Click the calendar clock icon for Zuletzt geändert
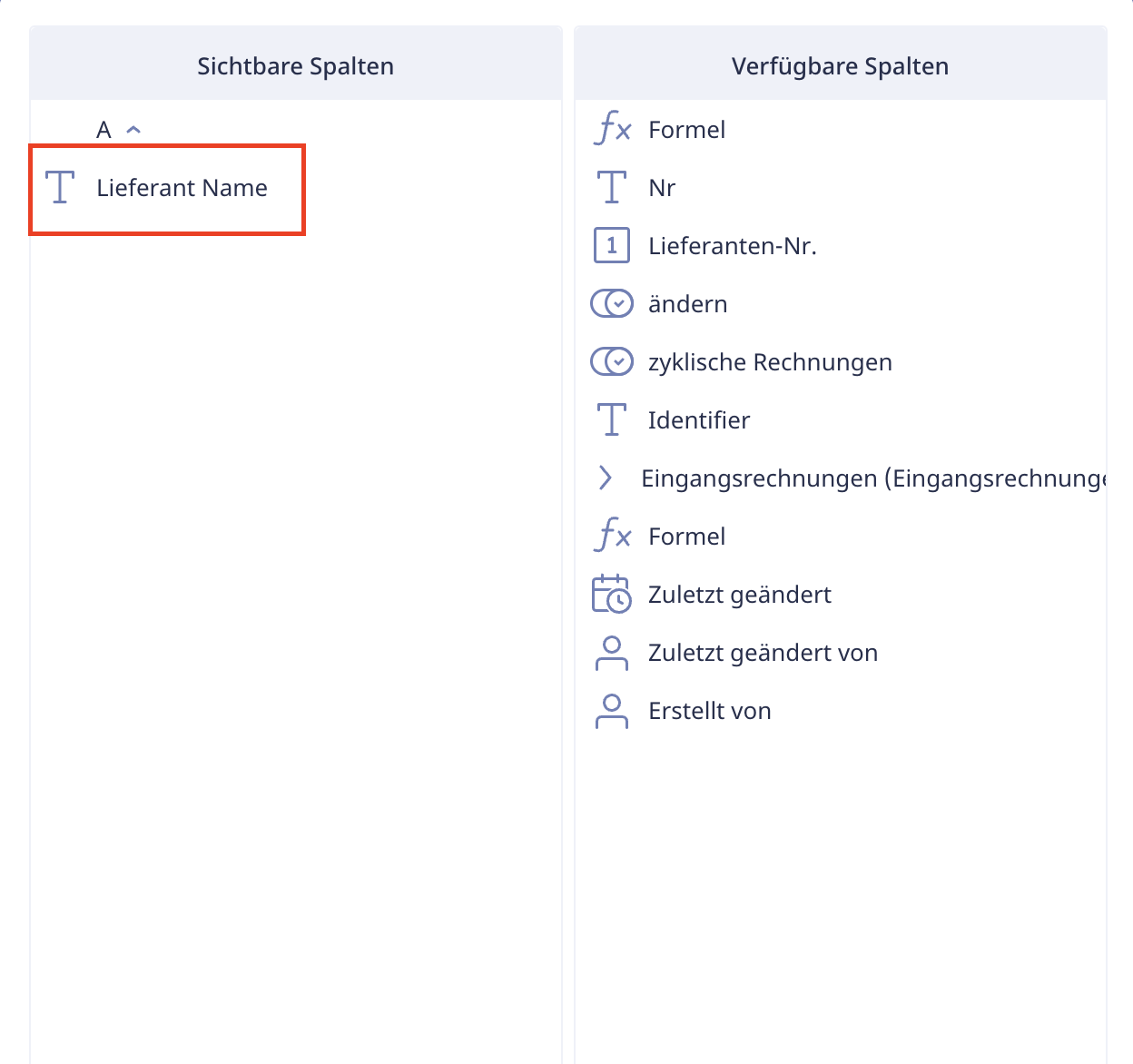The height and width of the screenshot is (1064, 1133). (x=612, y=595)
